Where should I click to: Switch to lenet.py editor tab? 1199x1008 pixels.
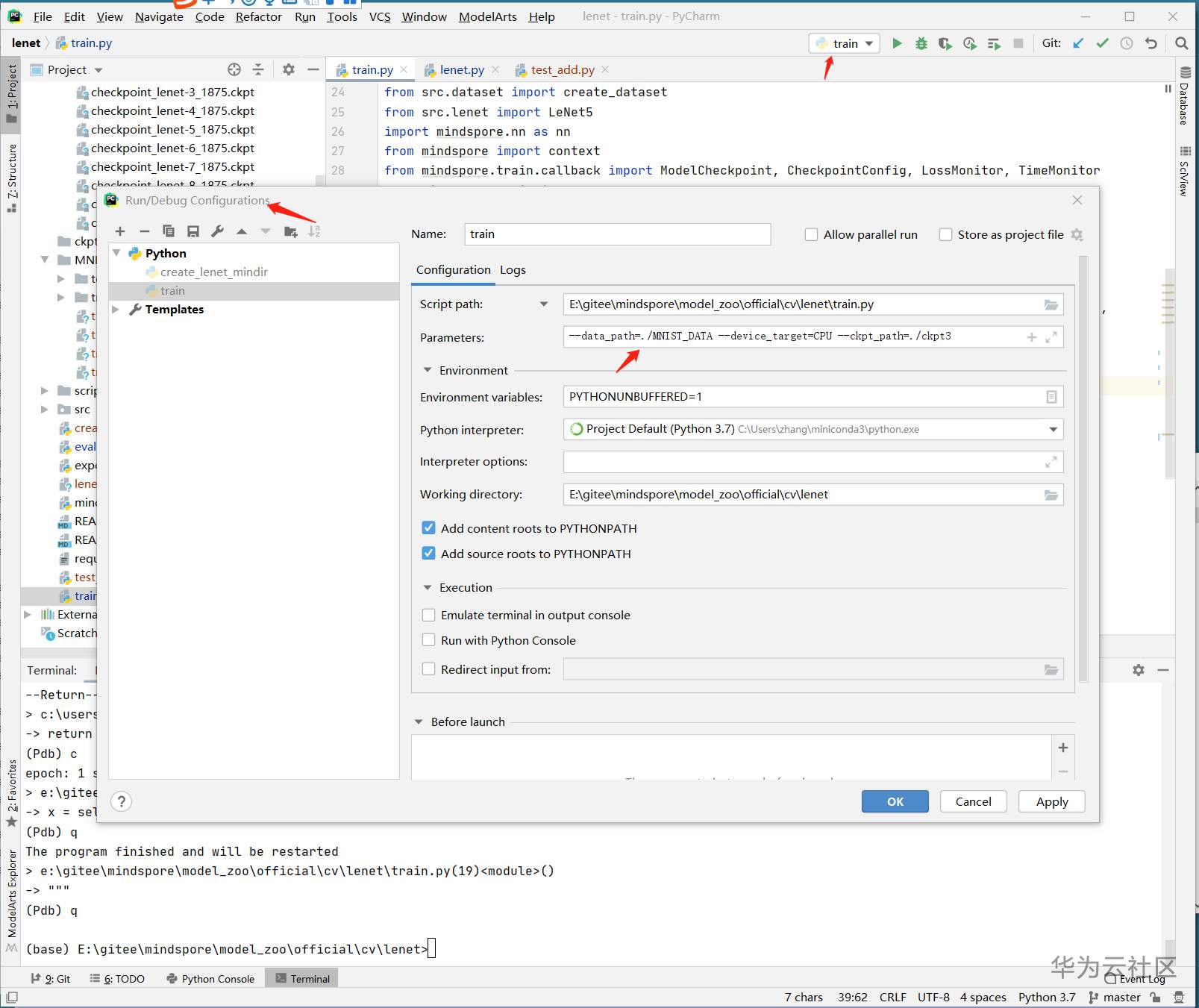462,69
